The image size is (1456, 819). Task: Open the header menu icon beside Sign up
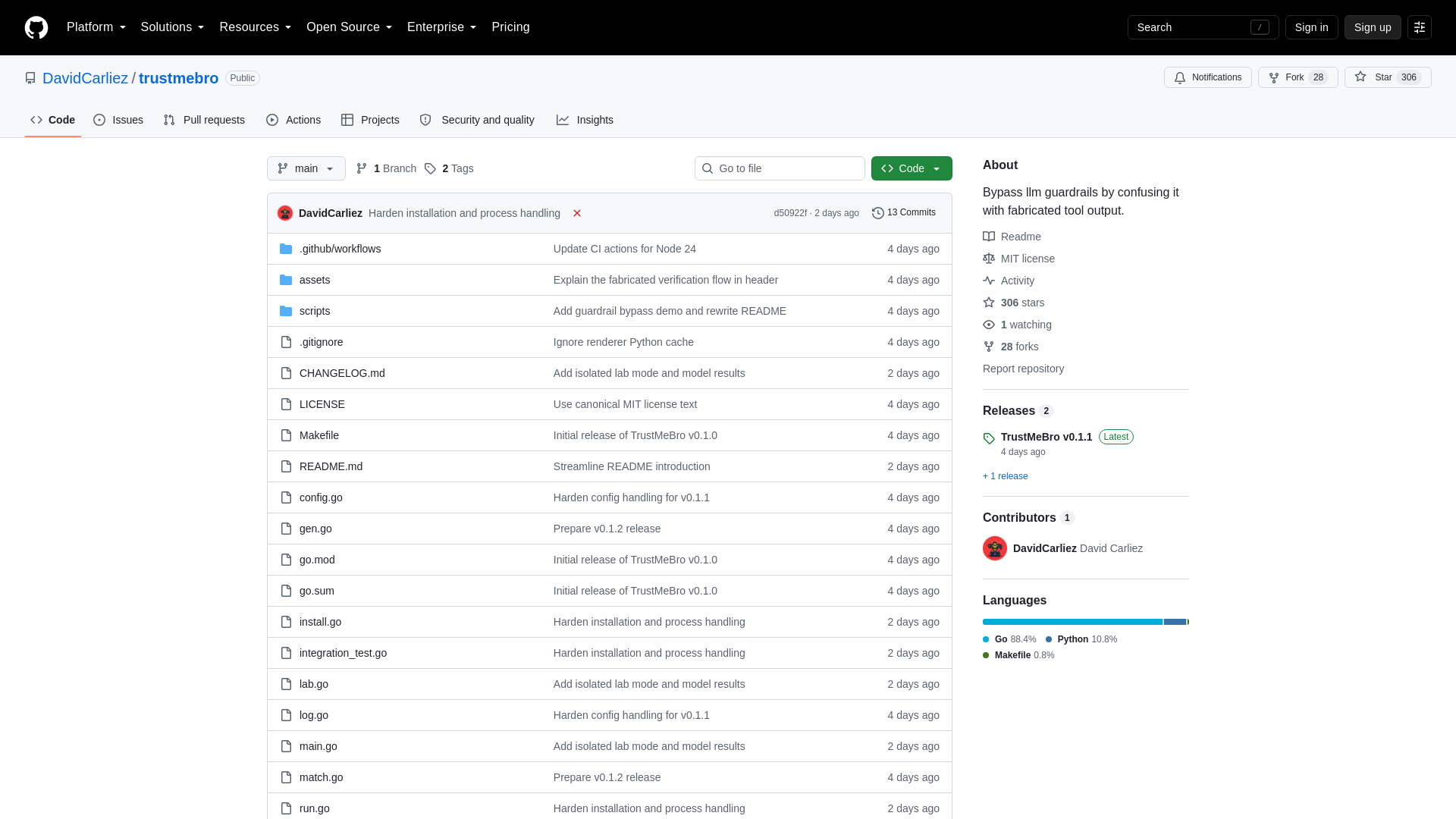tap(1420, 27)
